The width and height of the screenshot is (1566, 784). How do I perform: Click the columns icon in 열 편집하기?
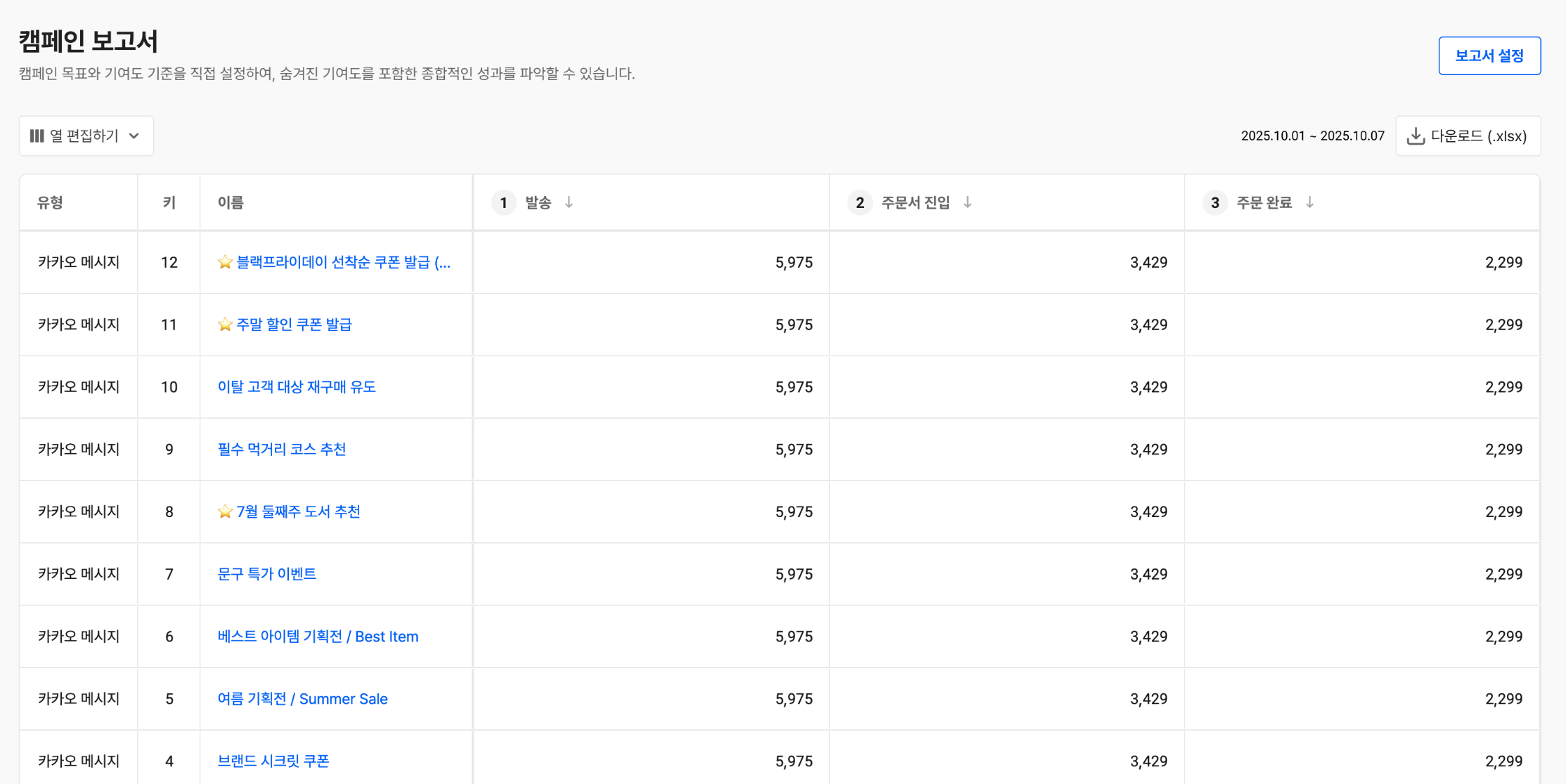pos(37,136)
